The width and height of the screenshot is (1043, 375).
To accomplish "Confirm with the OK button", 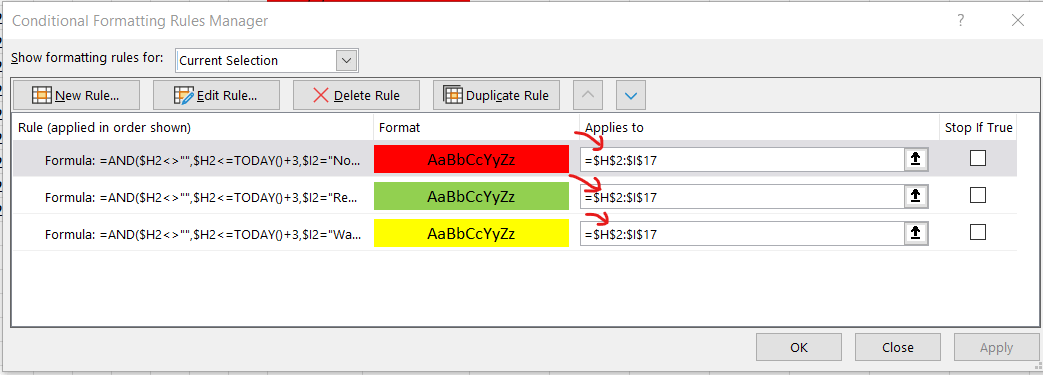I will pos(799,347).
